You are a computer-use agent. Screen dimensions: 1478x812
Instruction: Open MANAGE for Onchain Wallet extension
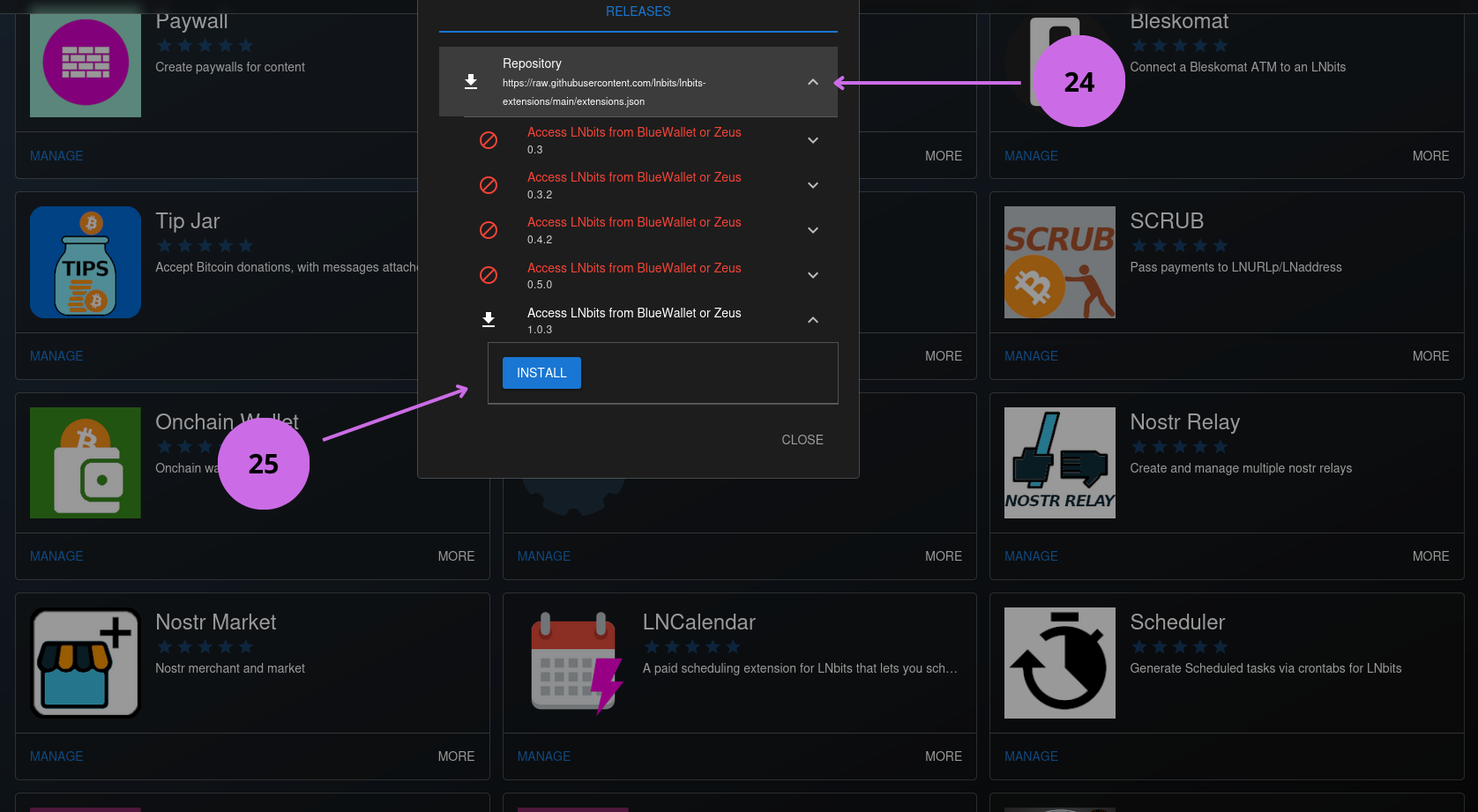[x=56, y=556]
